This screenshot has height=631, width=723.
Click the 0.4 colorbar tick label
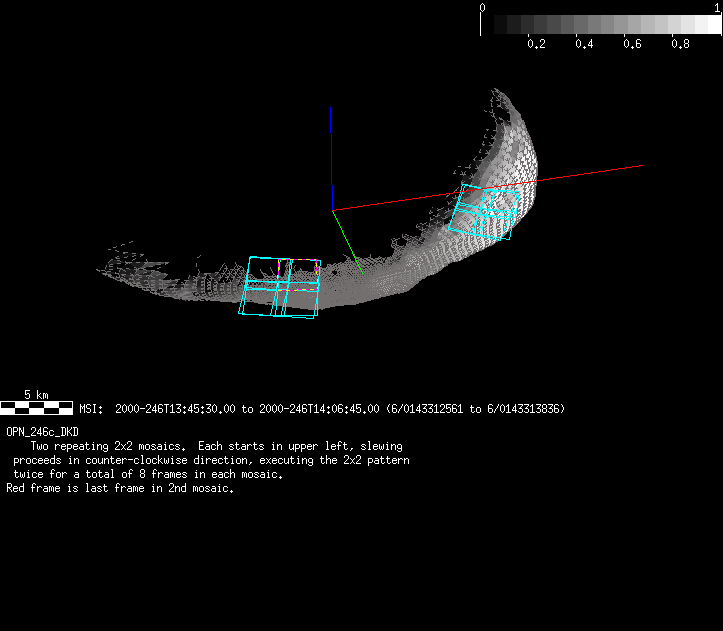[584, 45]
